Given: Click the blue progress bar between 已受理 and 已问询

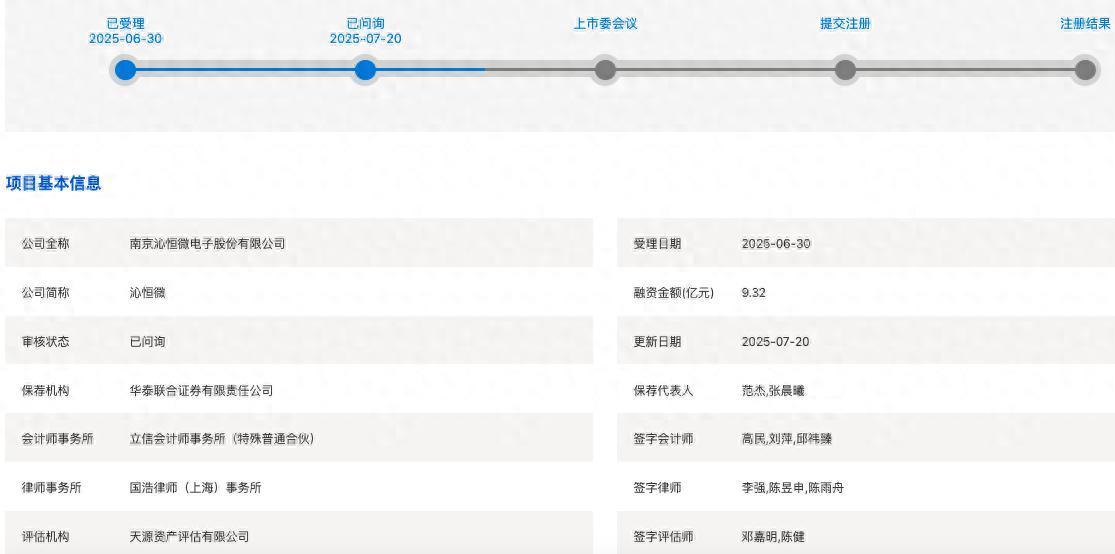Looking at the screenshot, I should [x=245, y=70].
